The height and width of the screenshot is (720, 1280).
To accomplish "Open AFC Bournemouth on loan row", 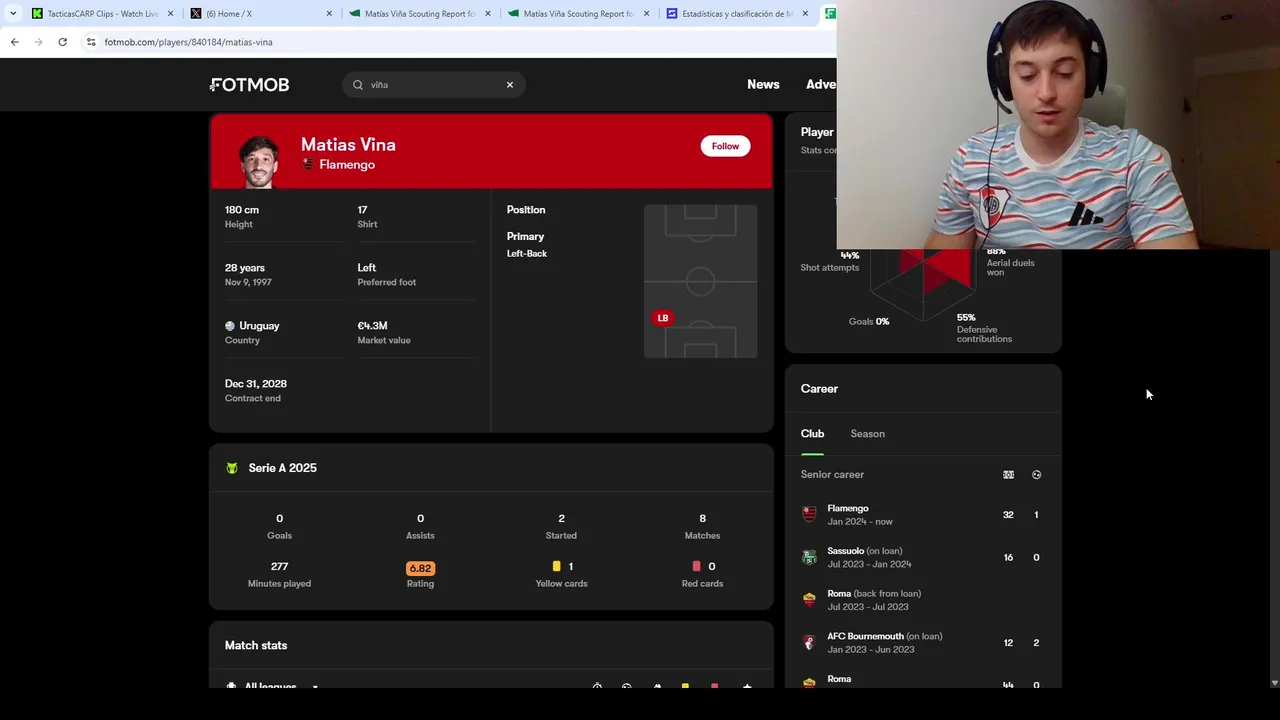I will [922, 643].
